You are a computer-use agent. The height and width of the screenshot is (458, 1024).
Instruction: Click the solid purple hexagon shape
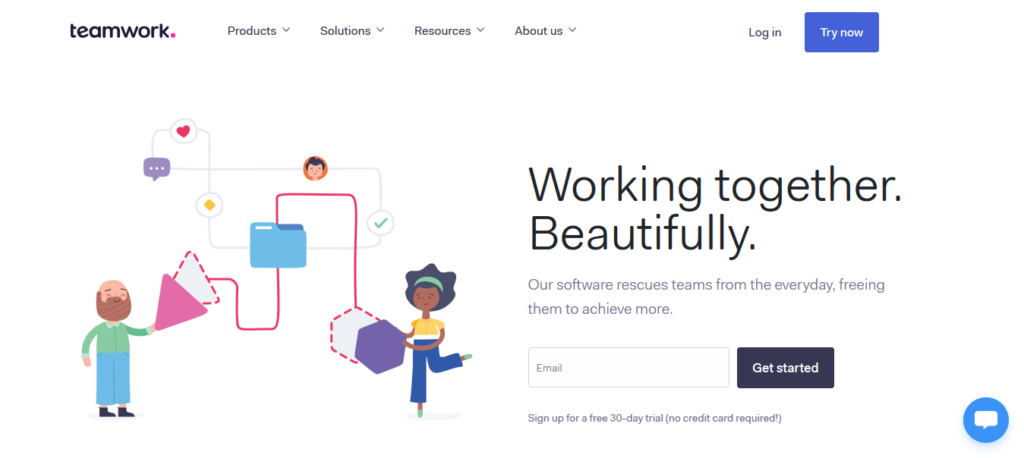(381, 346)
